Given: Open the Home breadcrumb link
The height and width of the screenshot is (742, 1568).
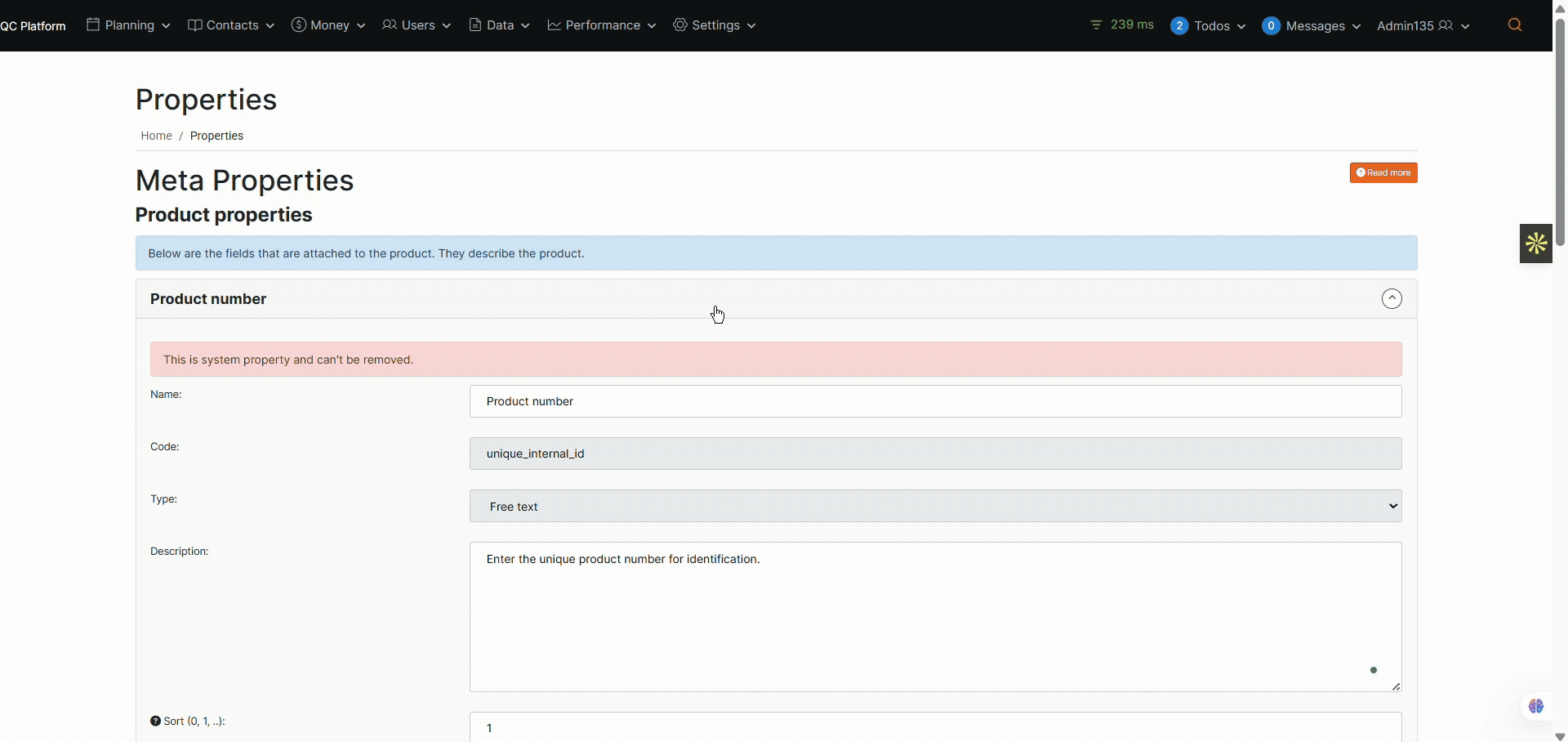Looking at the screenshot, I should click(156, 136).
